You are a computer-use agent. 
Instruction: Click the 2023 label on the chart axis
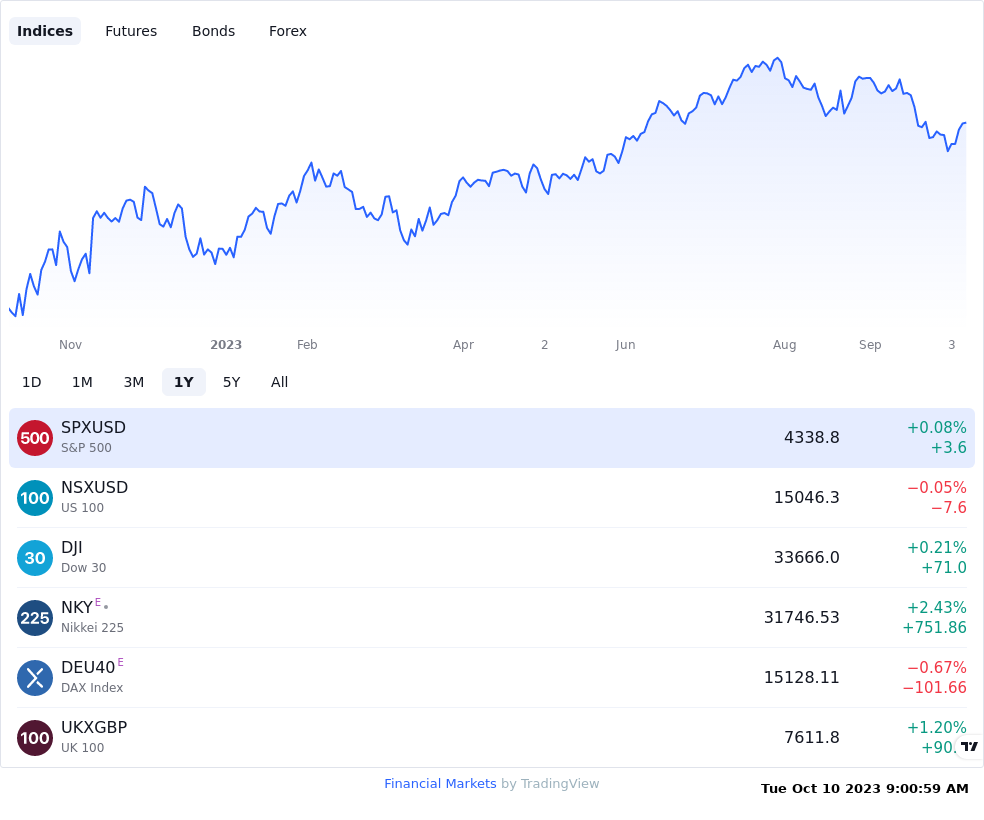(x=226, y=344)
